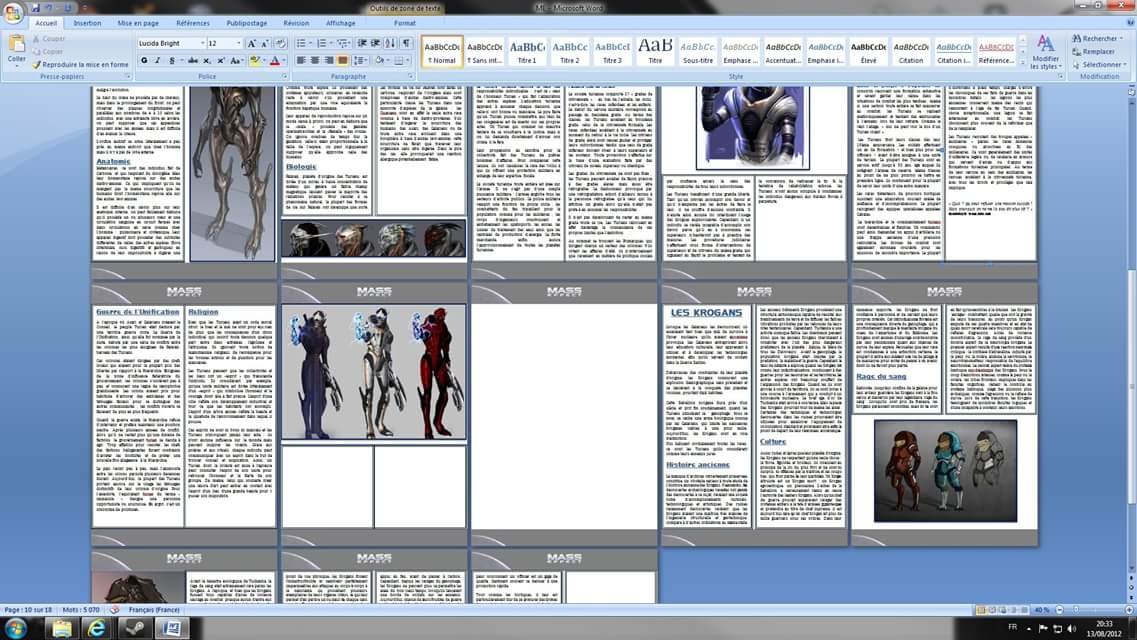Open Rechercher find tool
The width and height of the screenshot is (1137, 640).
1096,38
